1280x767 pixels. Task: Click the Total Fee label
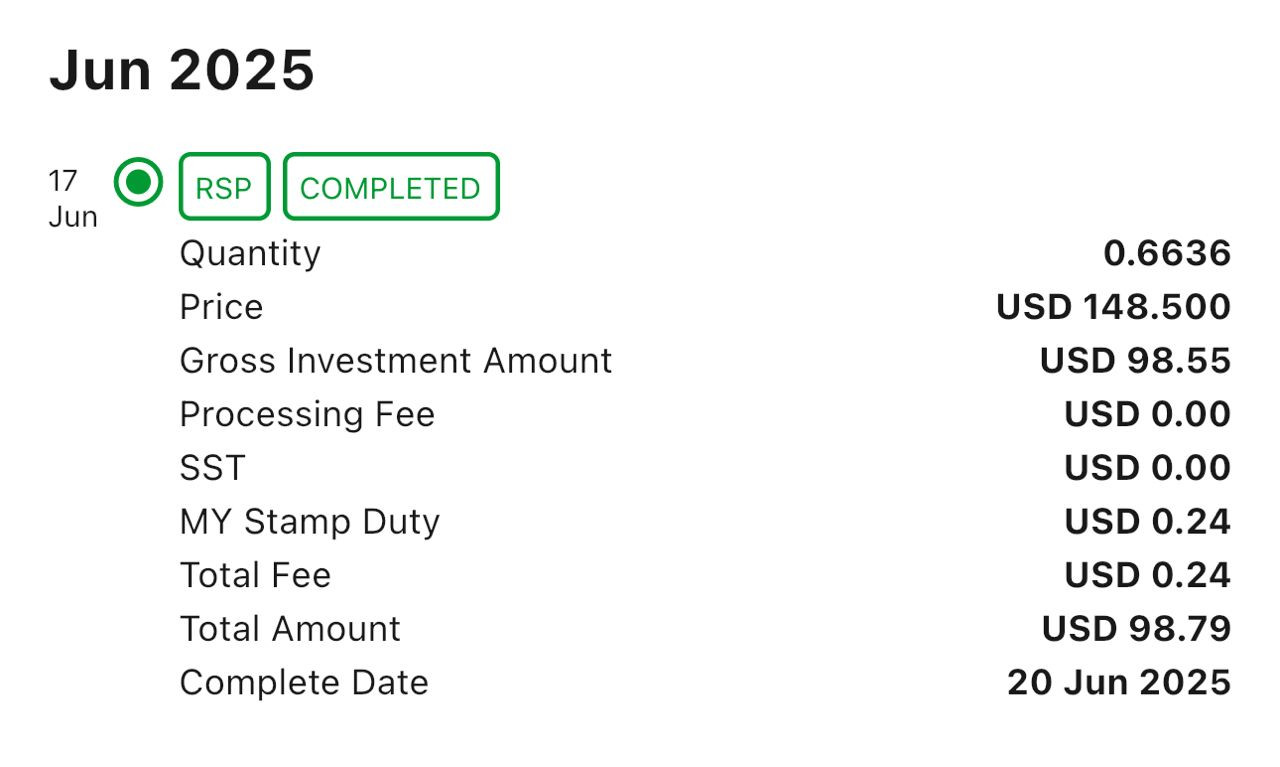(x=255, y=575)
